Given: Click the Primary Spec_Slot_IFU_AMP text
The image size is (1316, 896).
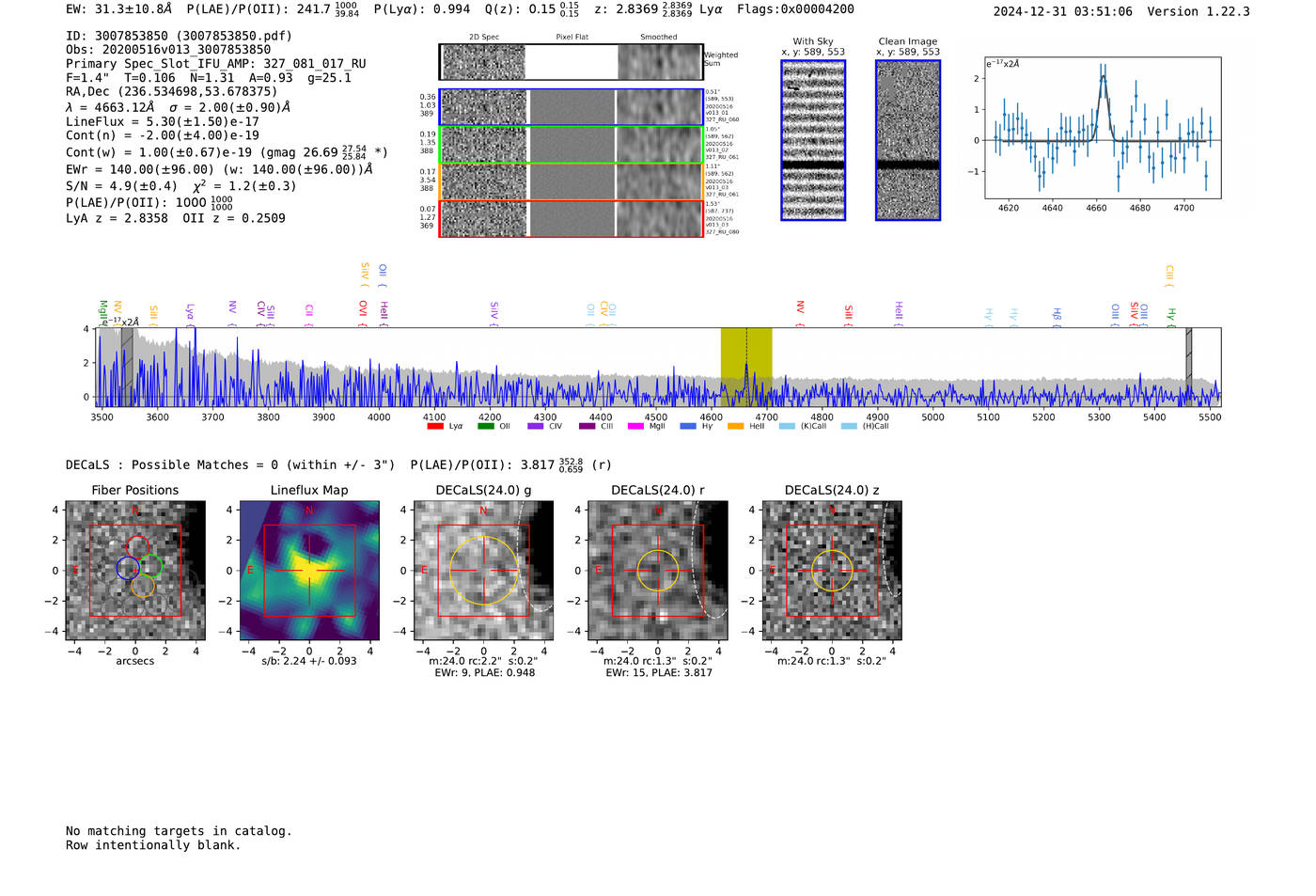Looking at the screenshot, I should (x=216, y=64).
